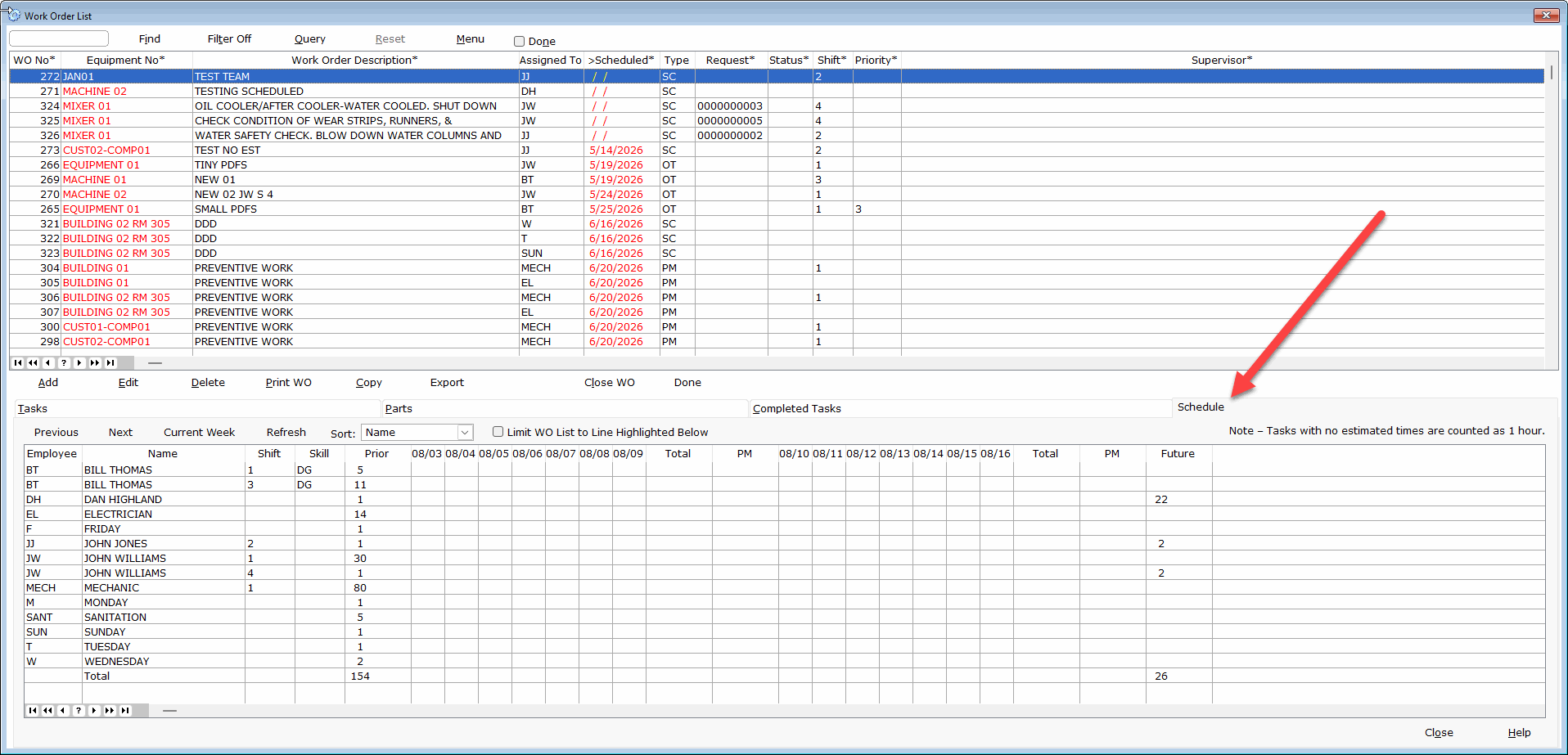Show the Previous week in schedule
This screenshot has height=755, width=1568.
click(56, 432)
